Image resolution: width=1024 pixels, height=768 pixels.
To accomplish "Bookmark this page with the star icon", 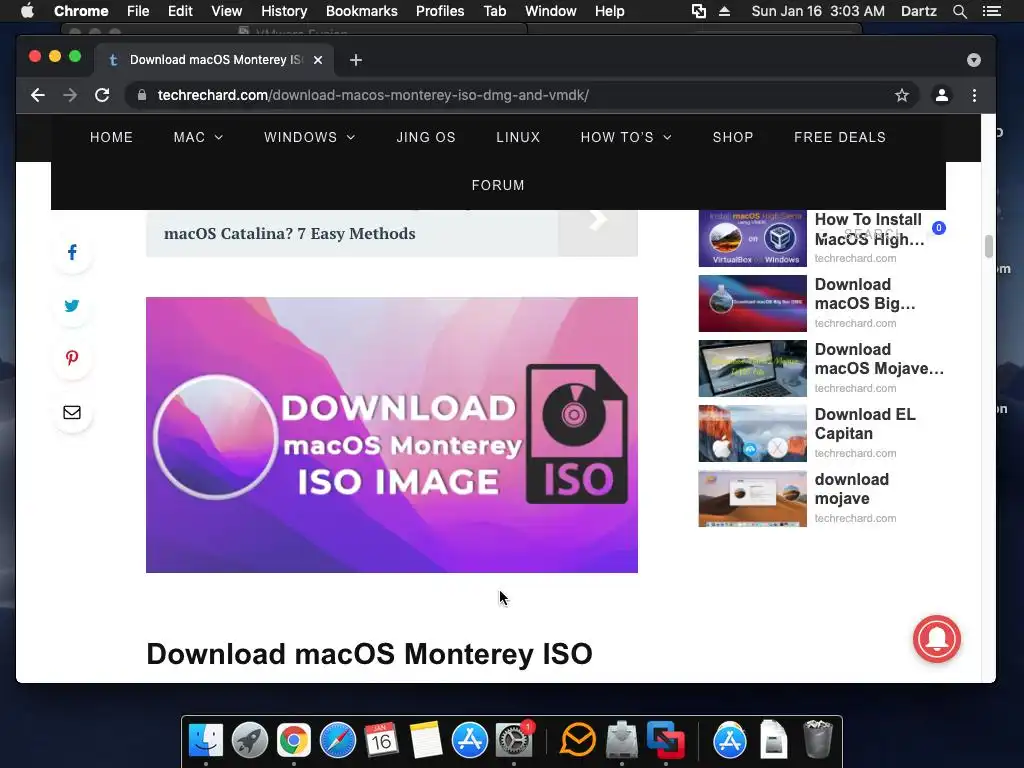I will (902, 95).
